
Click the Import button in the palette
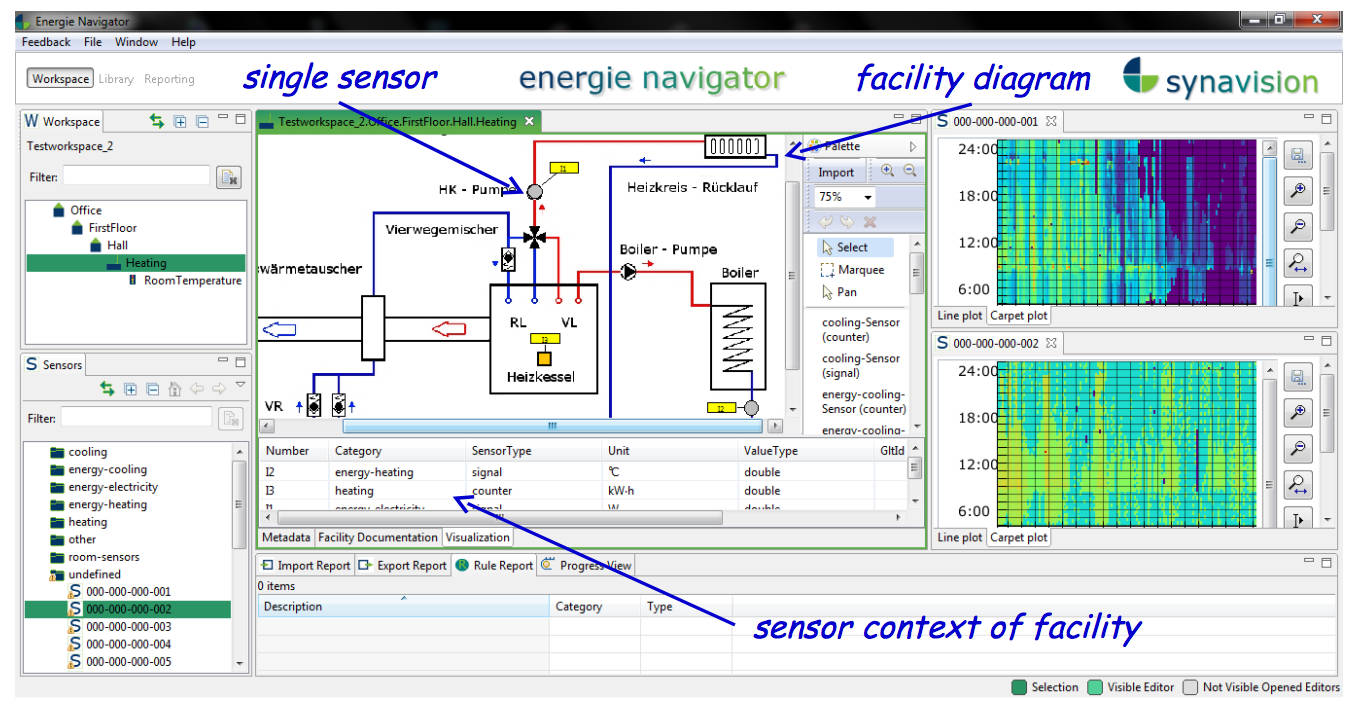[x=836, y=172]
